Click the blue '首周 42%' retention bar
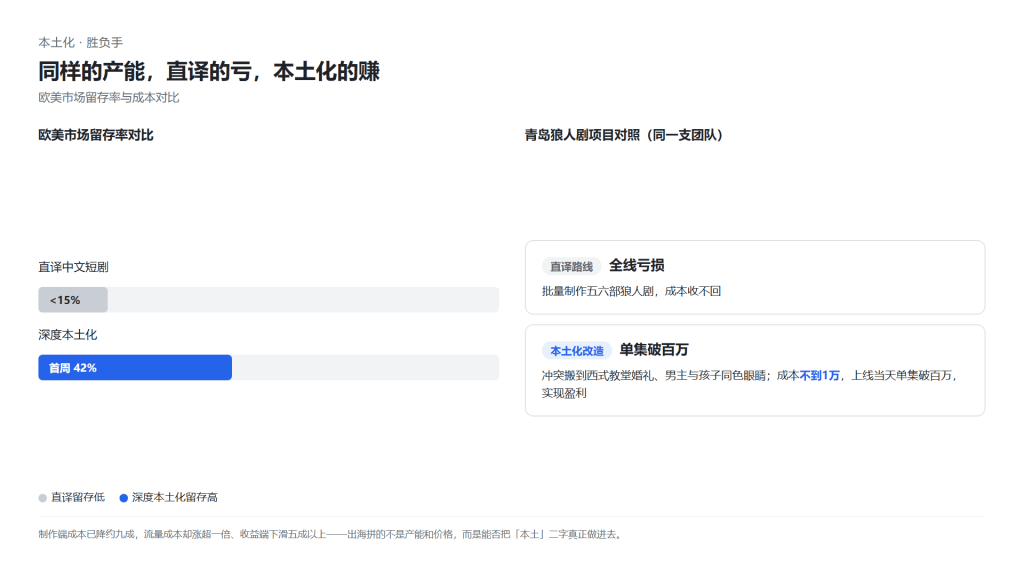The width and height of the screenshot is (1024, 576). (x=135, y=368)
